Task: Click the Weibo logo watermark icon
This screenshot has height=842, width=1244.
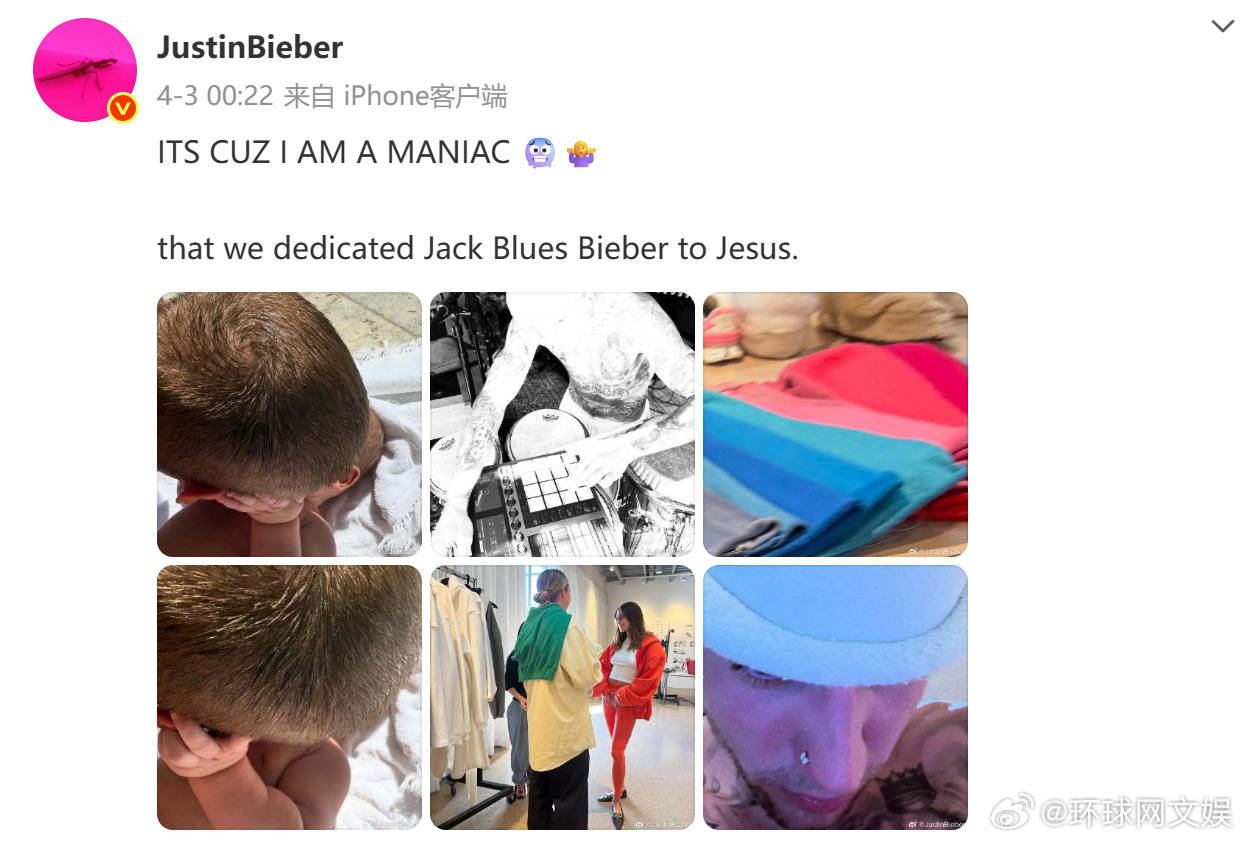Action: (x=1012, y=812)
